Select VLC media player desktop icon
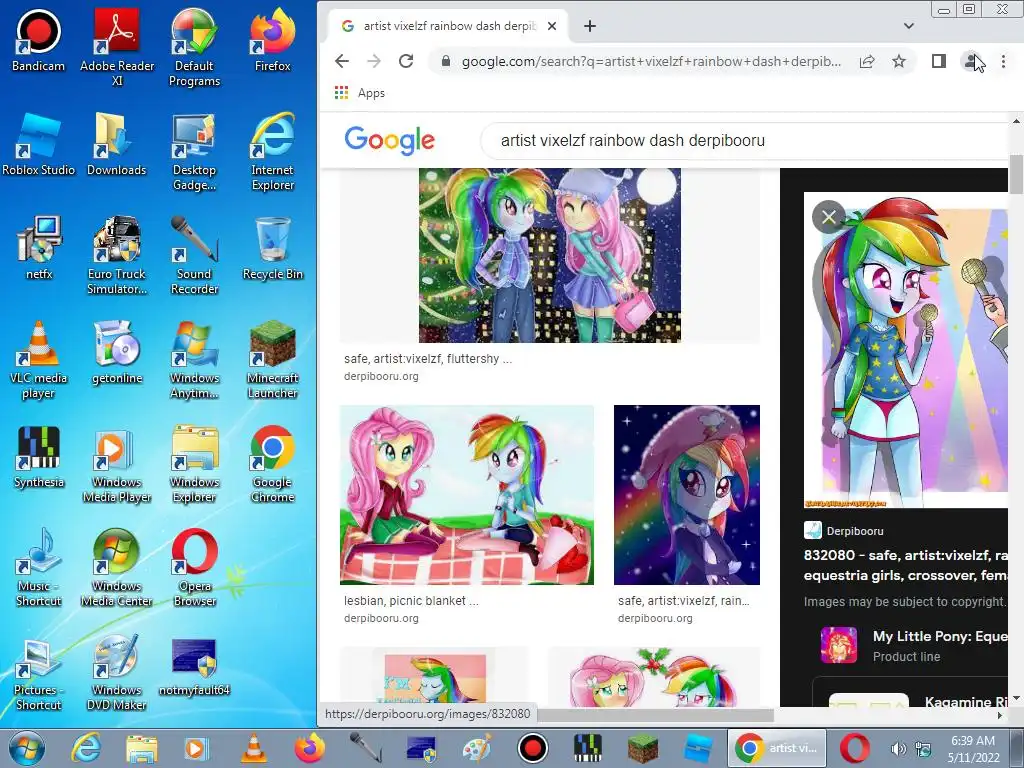 tap(39, 359)
